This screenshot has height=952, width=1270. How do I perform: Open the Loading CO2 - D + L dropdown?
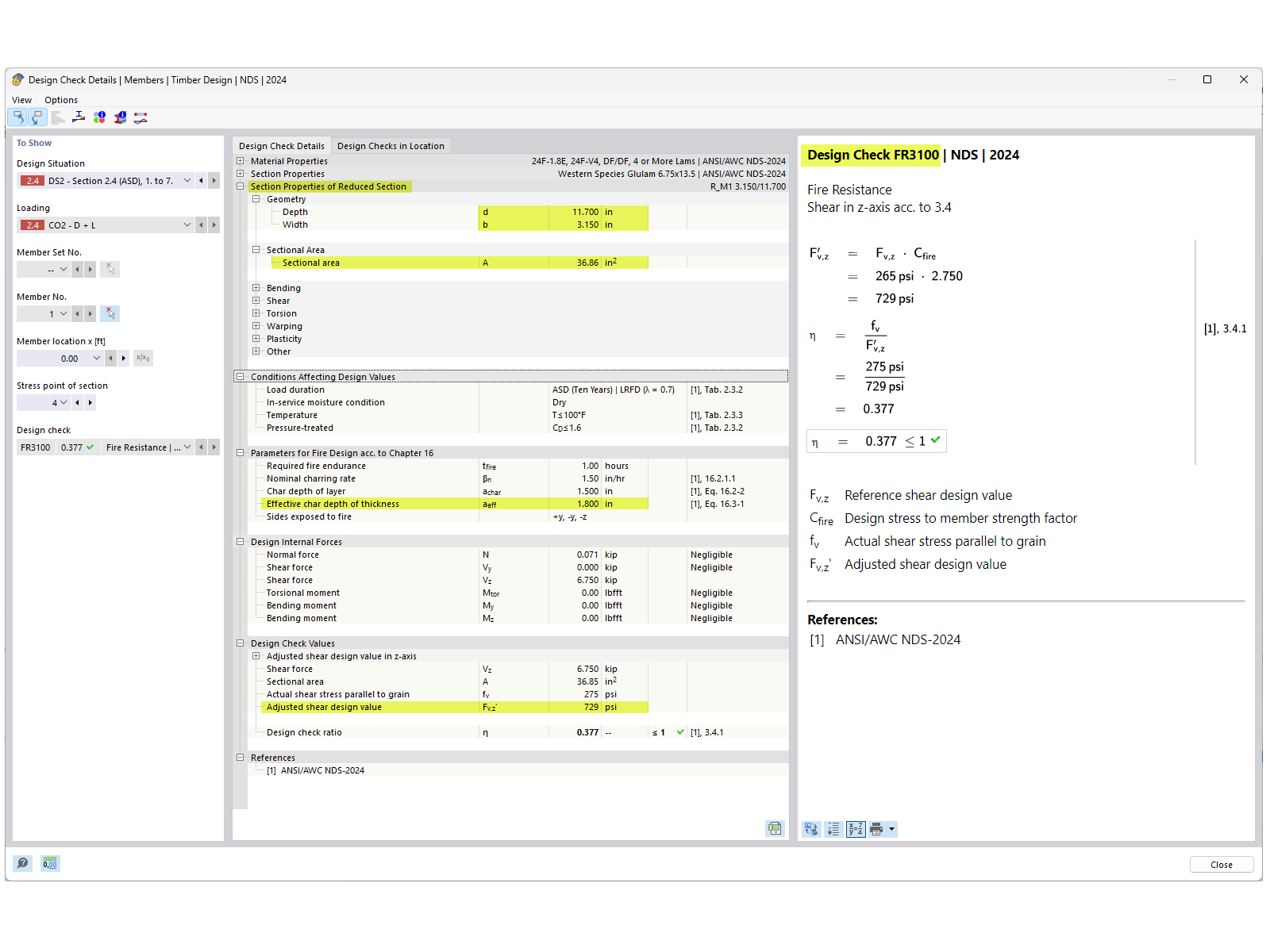coord(187,225)
